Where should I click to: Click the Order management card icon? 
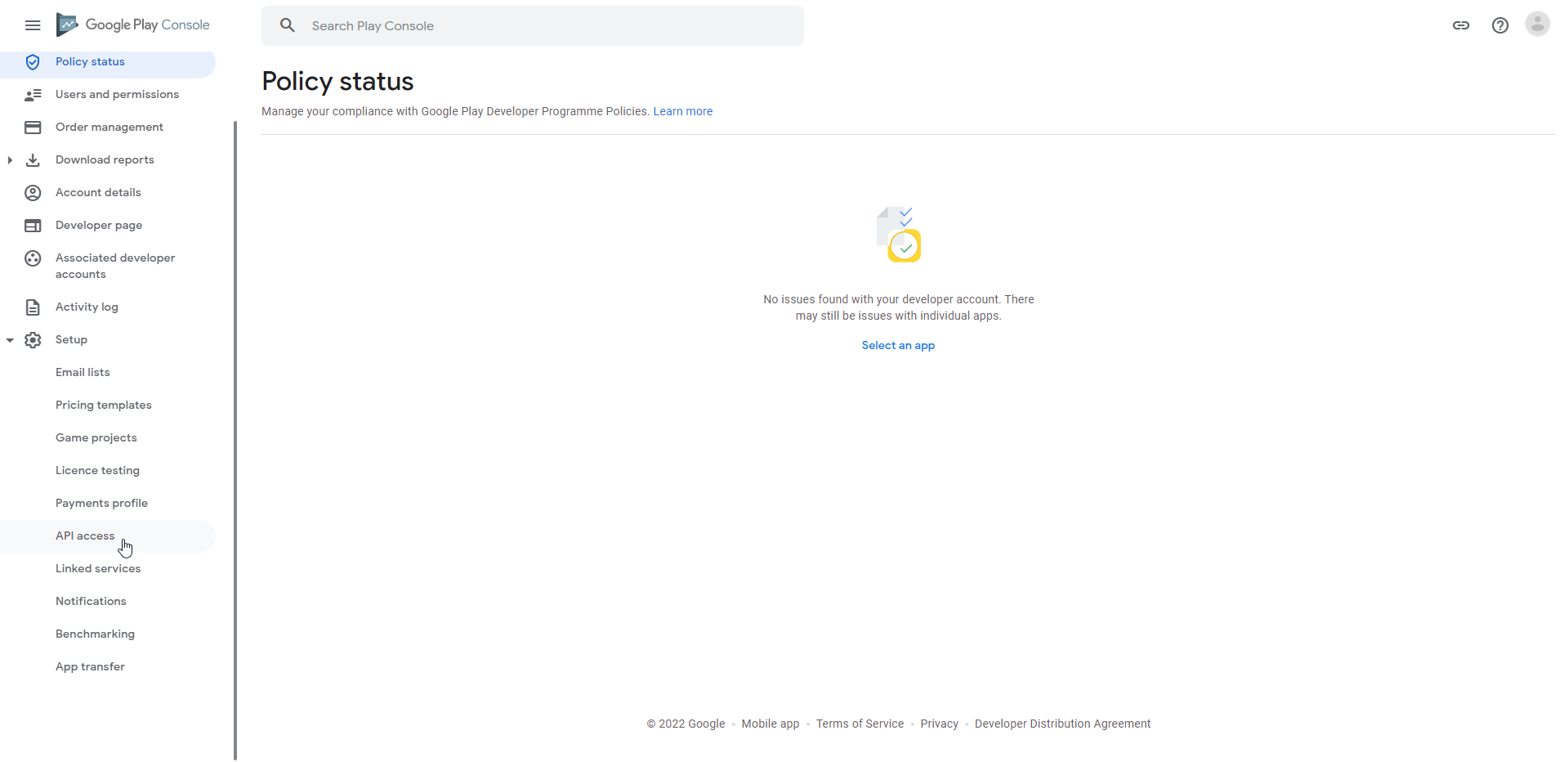(x=33, y=128)
